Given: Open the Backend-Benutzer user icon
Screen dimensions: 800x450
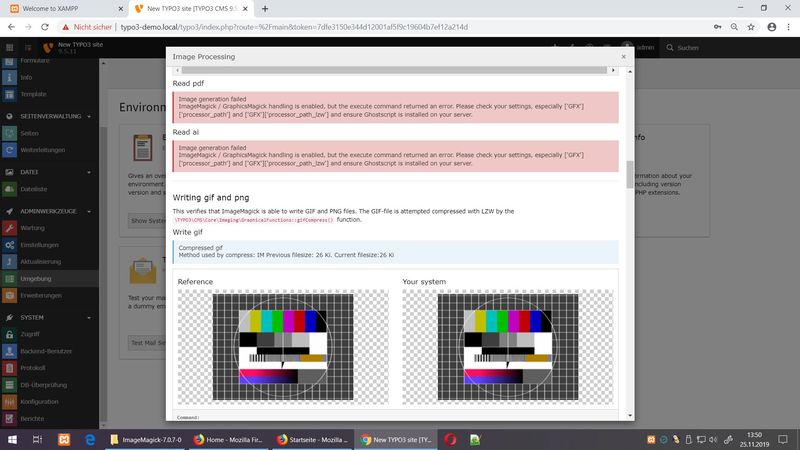Looking at the screenshot, I should click(9, 351).
